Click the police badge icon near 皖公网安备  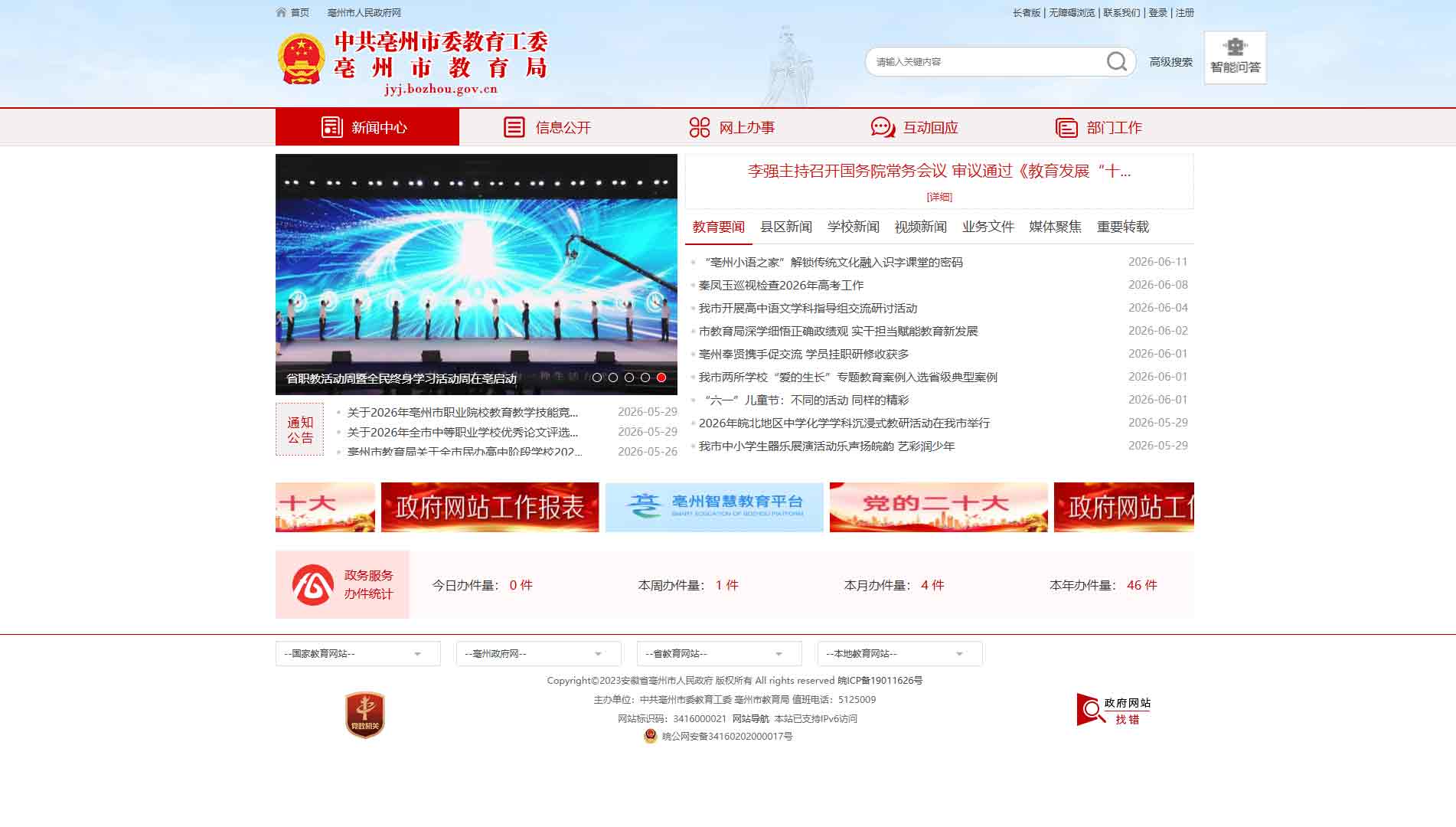(651, 736)
